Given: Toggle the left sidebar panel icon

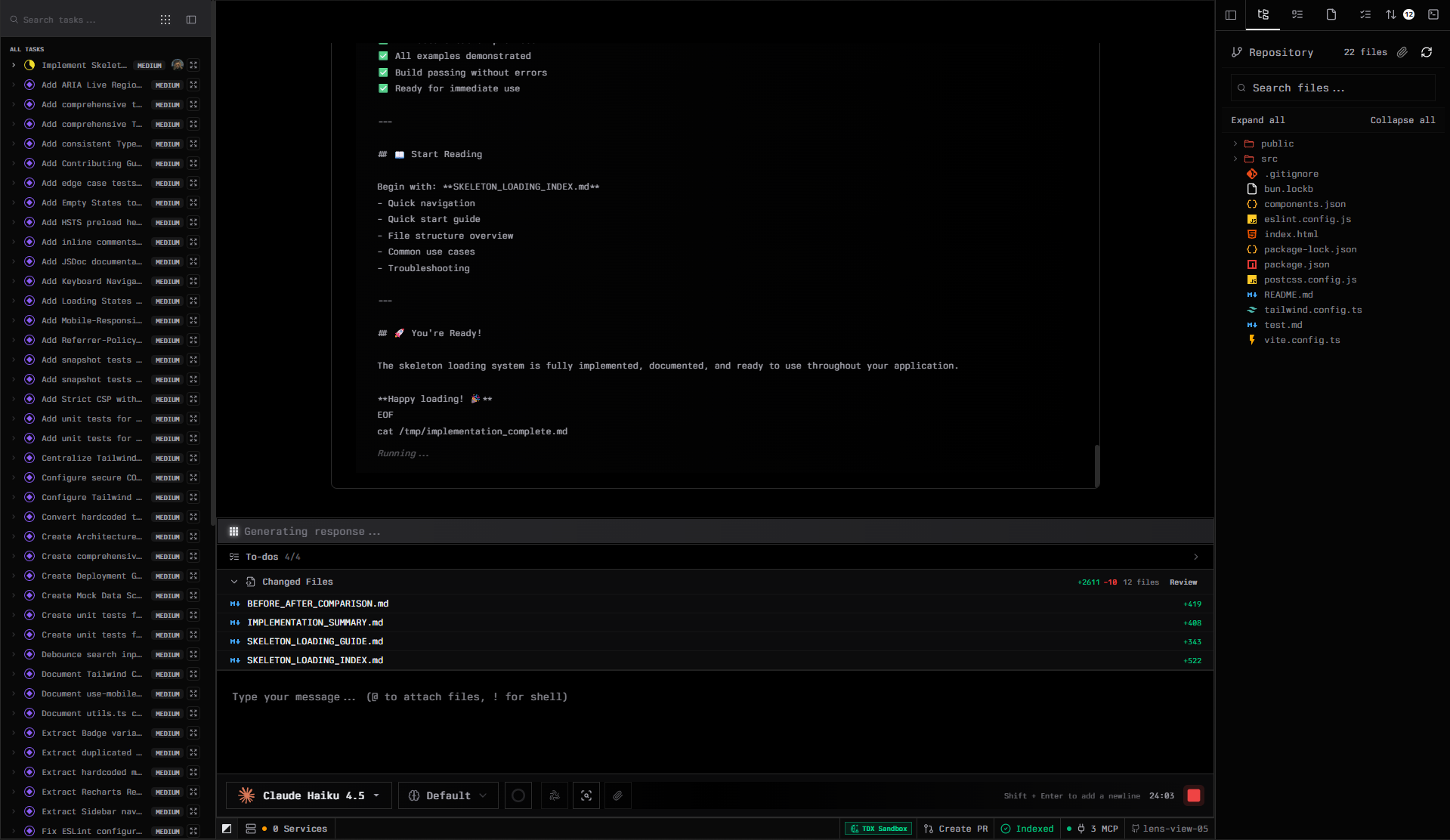Looking at the screenshot, I should [191, 20].
